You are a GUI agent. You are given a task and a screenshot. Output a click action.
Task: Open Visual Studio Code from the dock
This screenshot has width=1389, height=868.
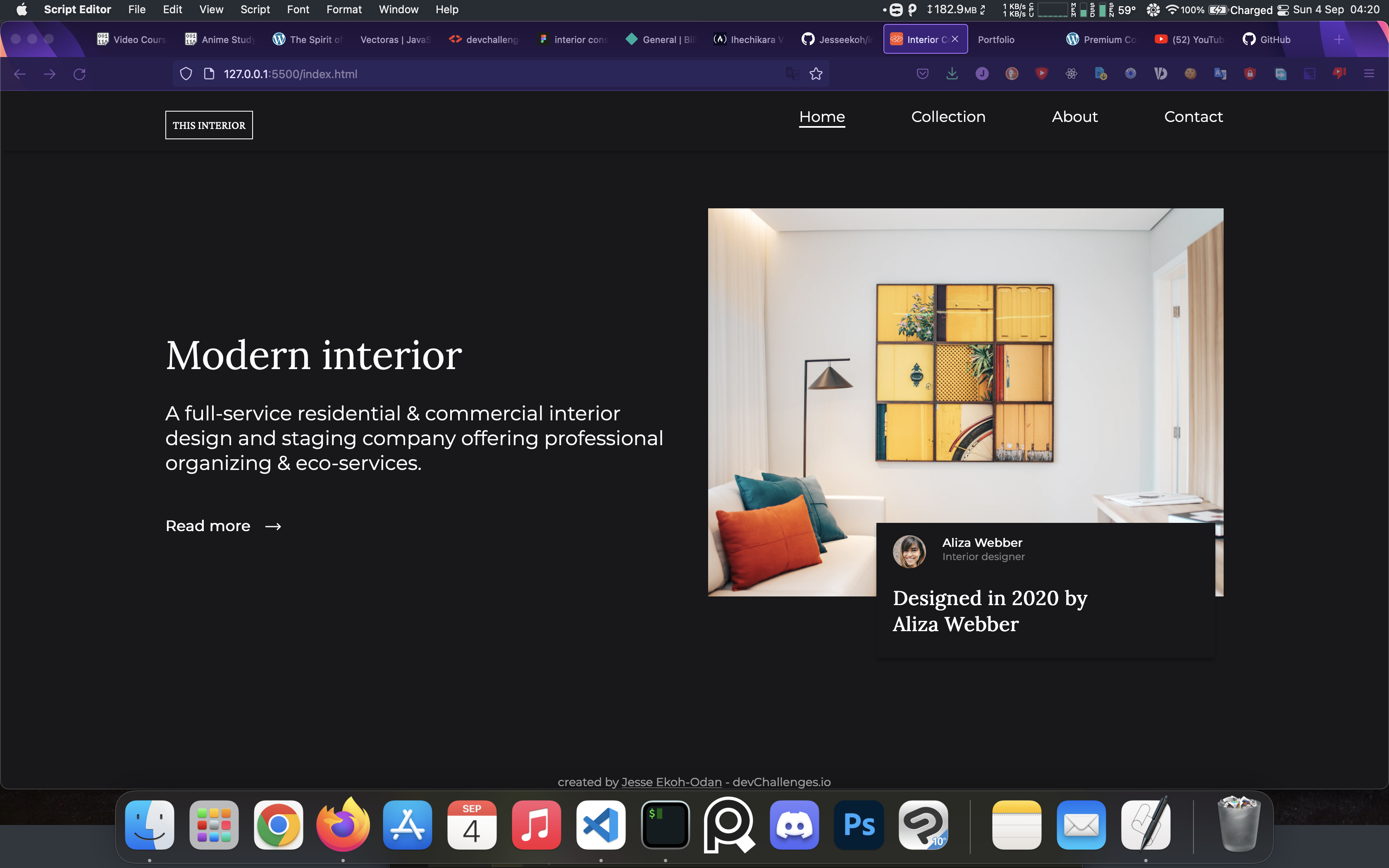[x=601, y=825]
